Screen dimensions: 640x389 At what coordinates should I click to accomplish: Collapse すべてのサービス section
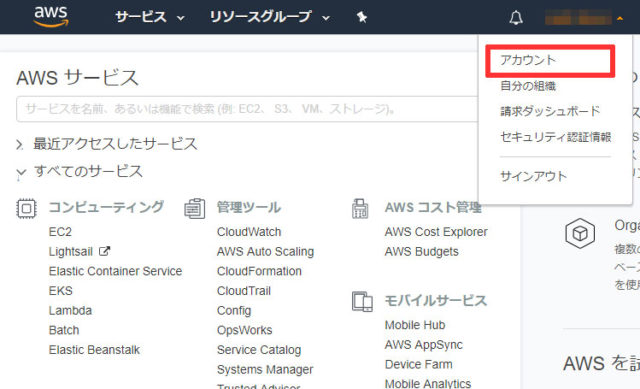point(80,171)
